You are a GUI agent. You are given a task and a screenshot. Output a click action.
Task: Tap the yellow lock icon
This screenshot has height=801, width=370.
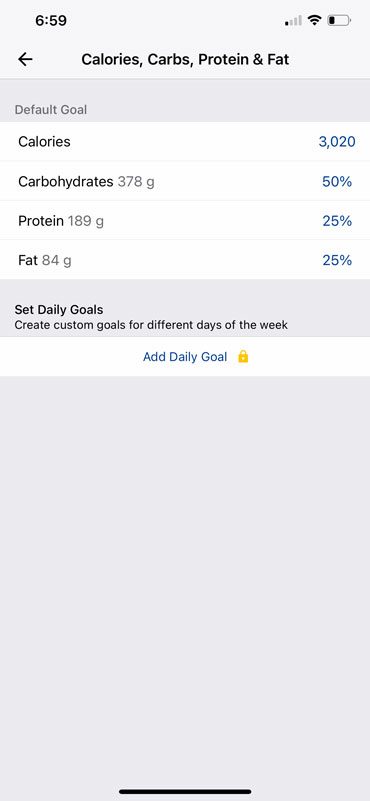(243, 356)
